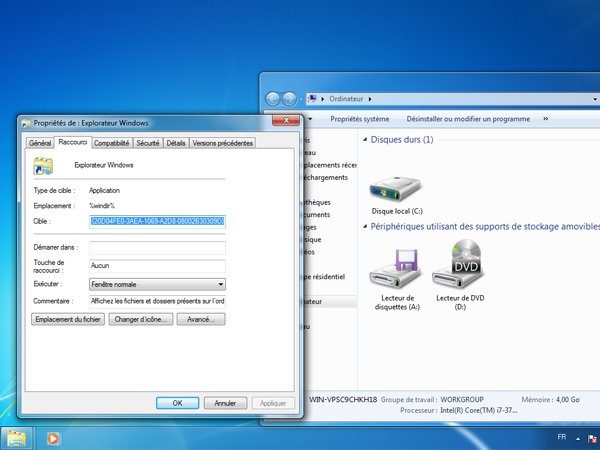The image size is (600, 450).
Task: Click the Forward arrow in the Ordinateur window
Action: point(289,99)
